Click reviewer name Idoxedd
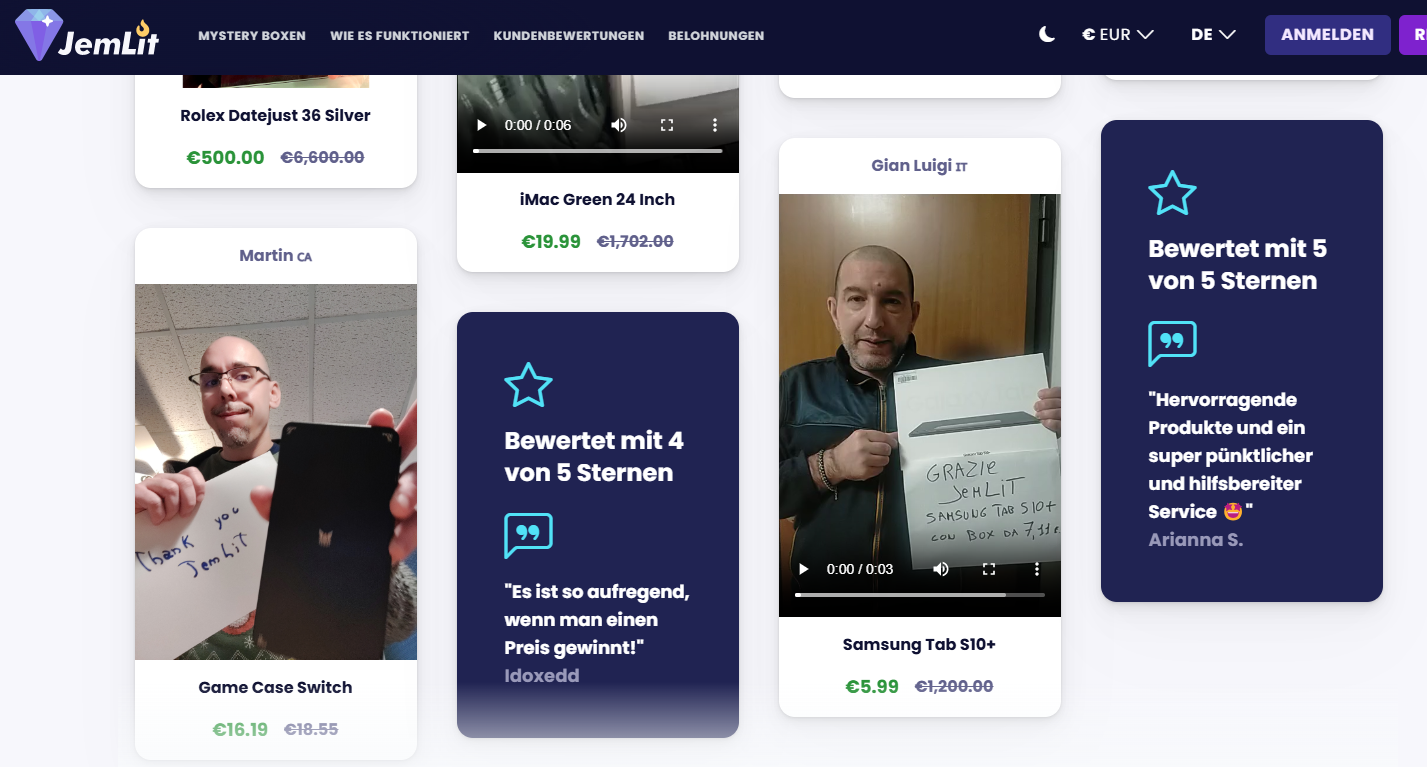 coord(542,675)
